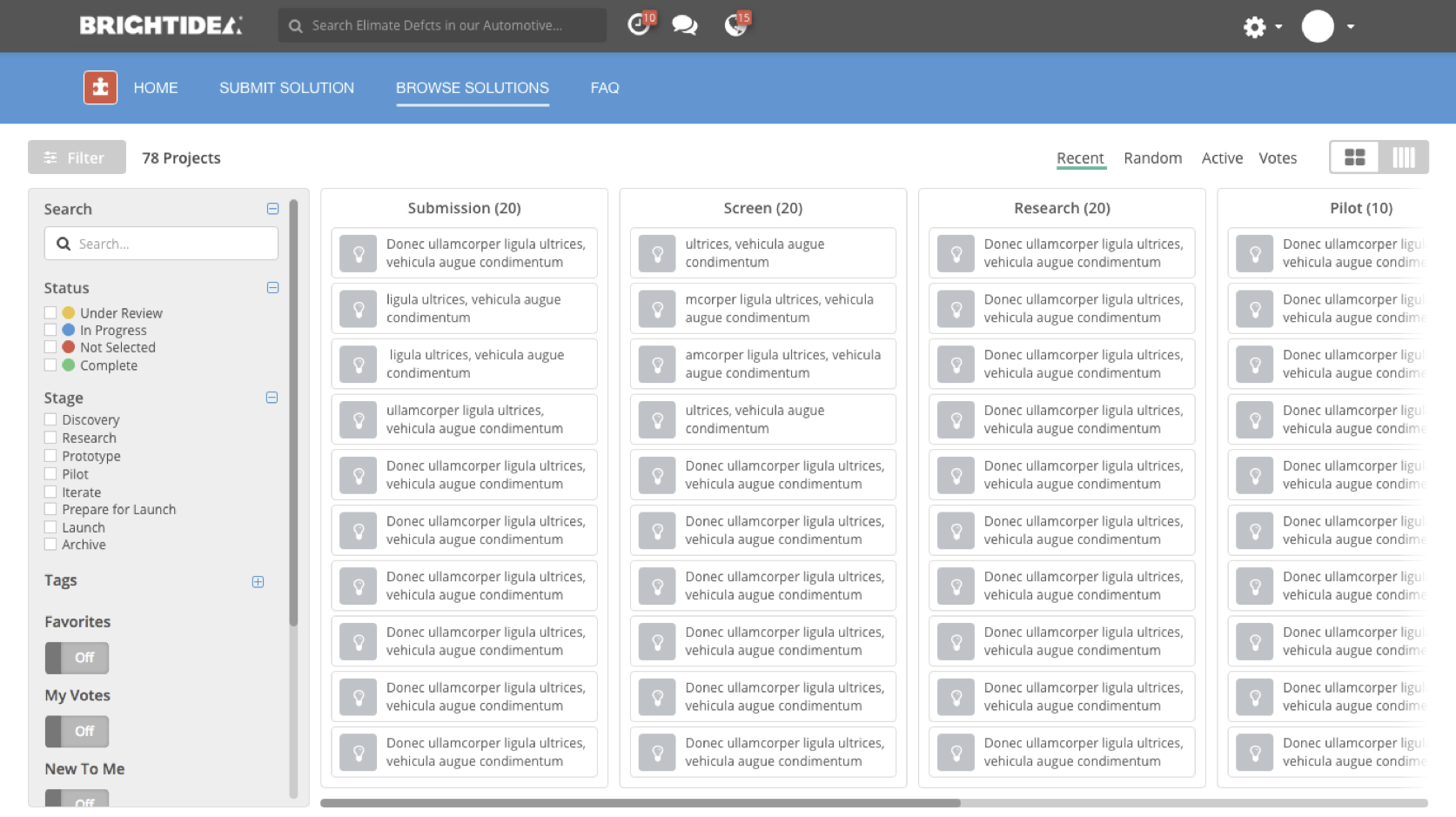
Task: Click the horizontal scrollbar below the board
Action: pos(641,803)
